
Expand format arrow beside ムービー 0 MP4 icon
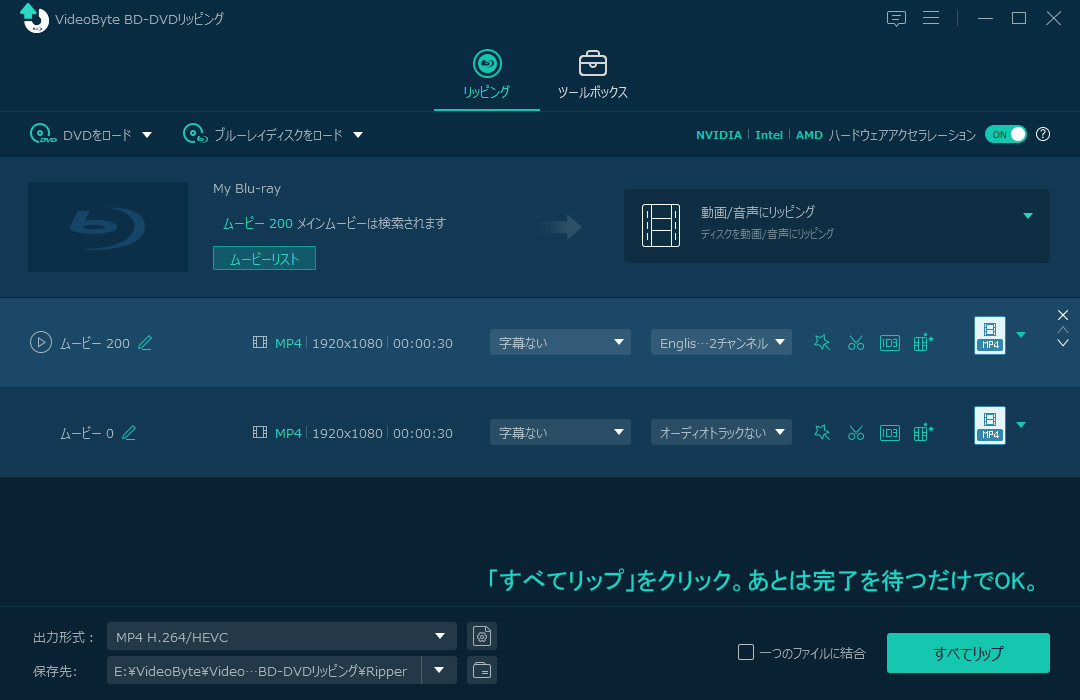pyautogui.click(x=1021, y=424)
